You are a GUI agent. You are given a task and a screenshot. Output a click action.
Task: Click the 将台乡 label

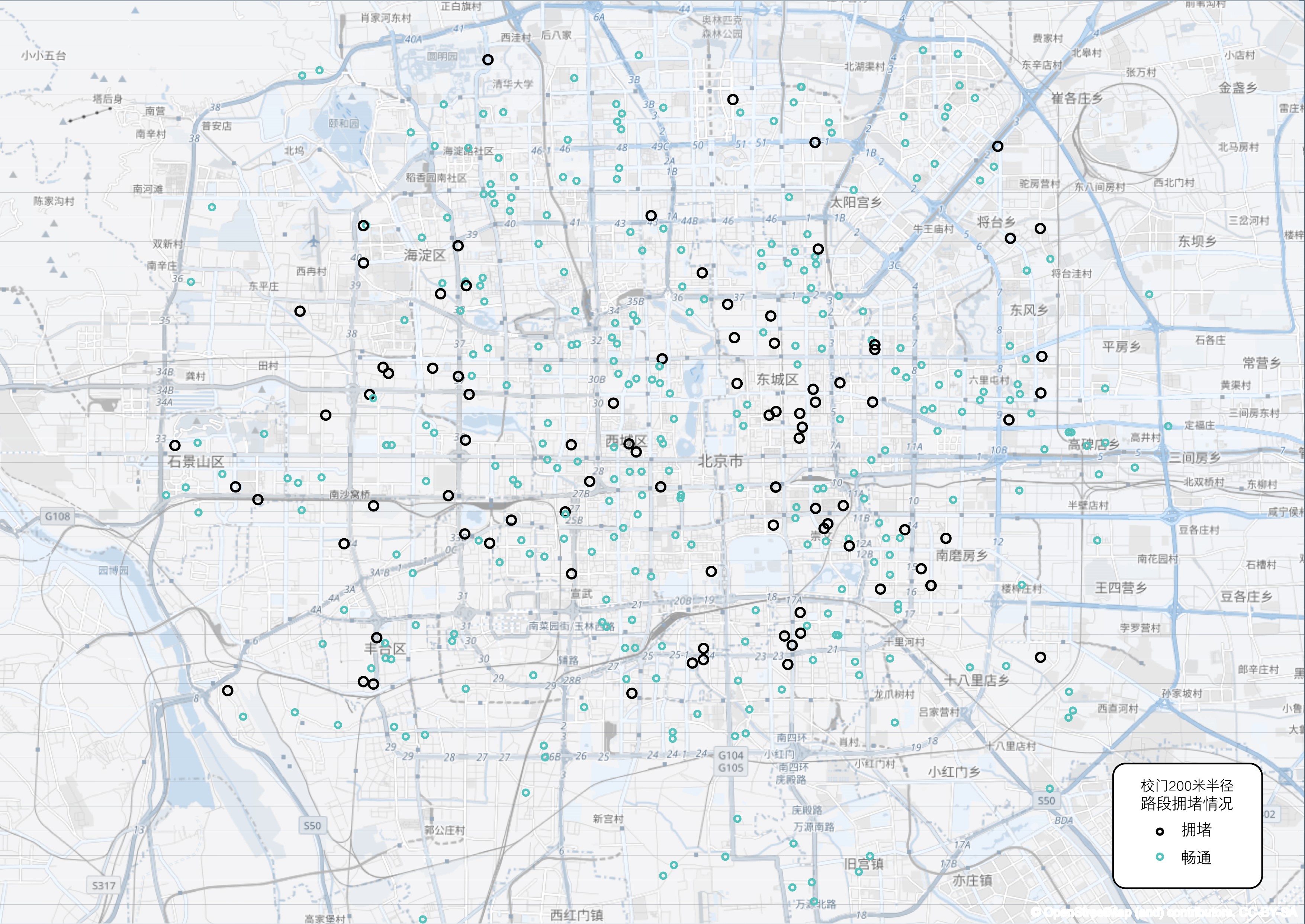pyautogui.click(x=996, y=222)
